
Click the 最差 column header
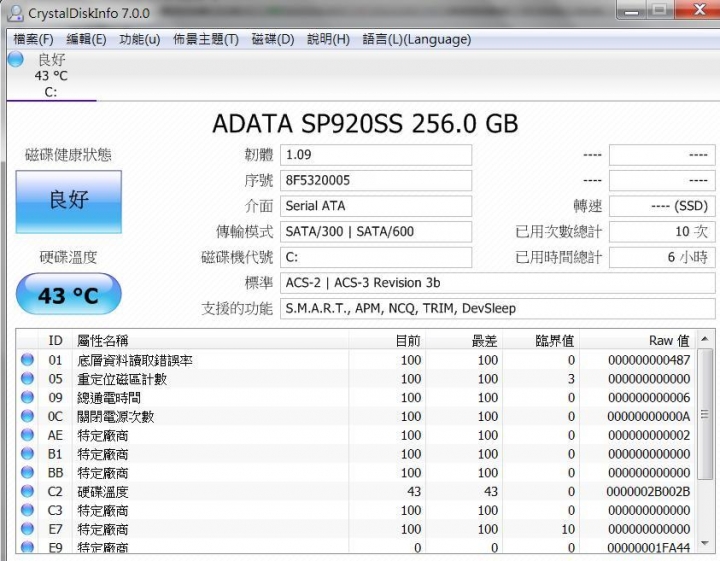point(464,340)
